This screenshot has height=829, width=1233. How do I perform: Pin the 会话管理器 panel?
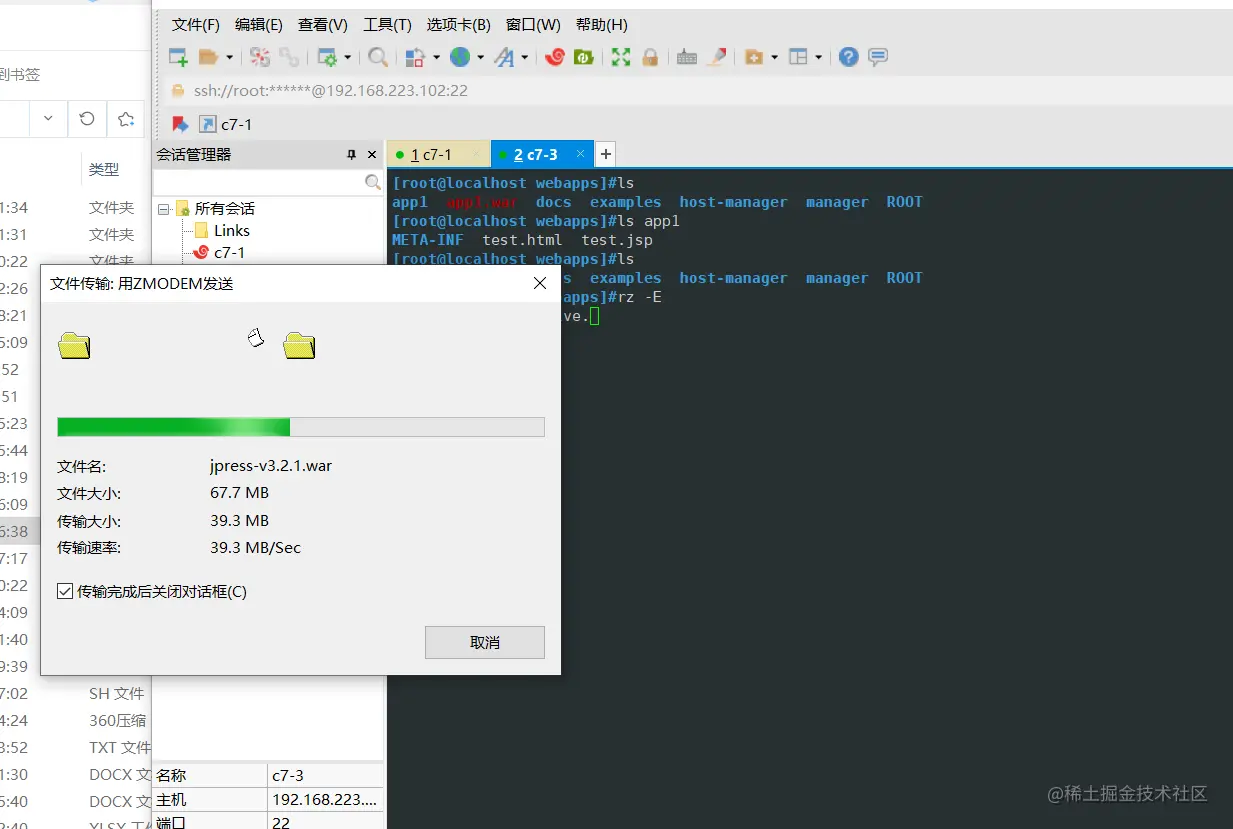(x=352, y=155)
